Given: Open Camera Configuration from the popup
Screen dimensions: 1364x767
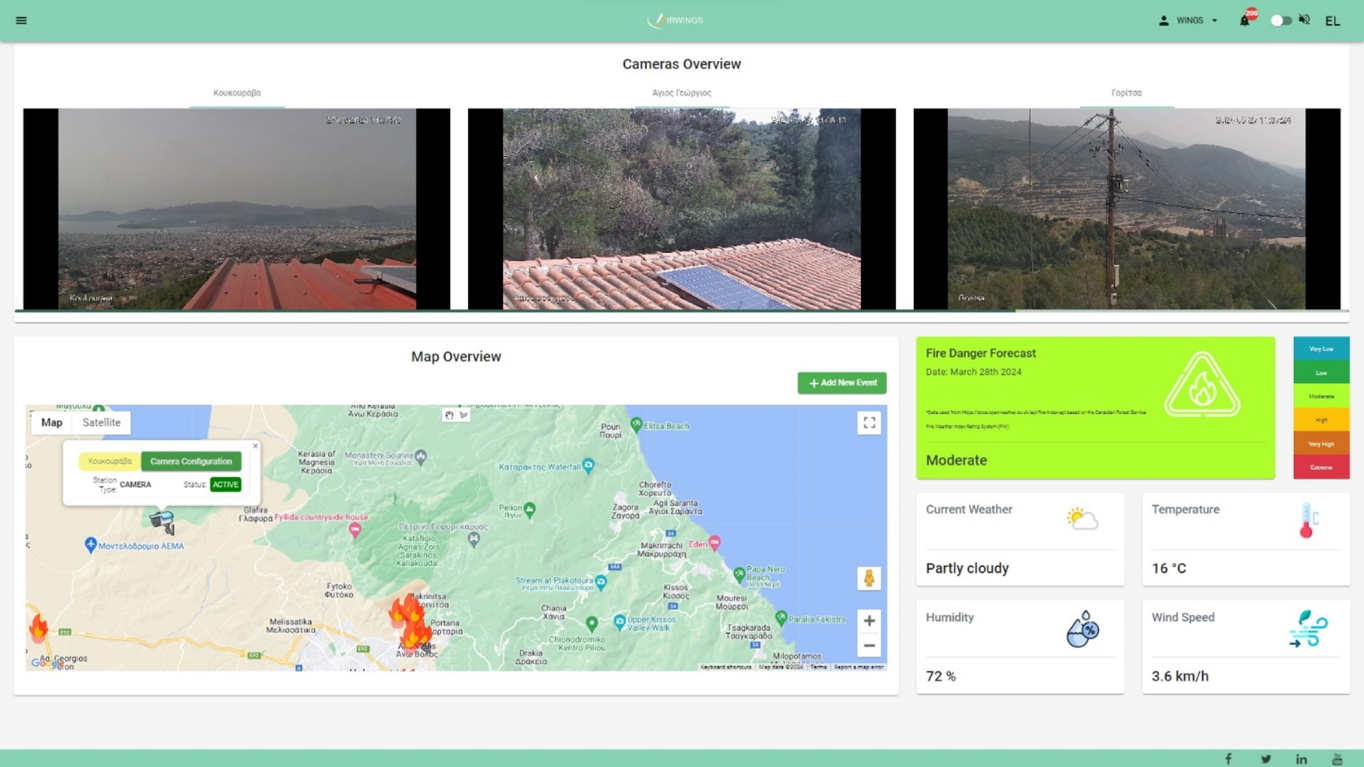Looking at the screenshot, I should click(x=191, y=461).
